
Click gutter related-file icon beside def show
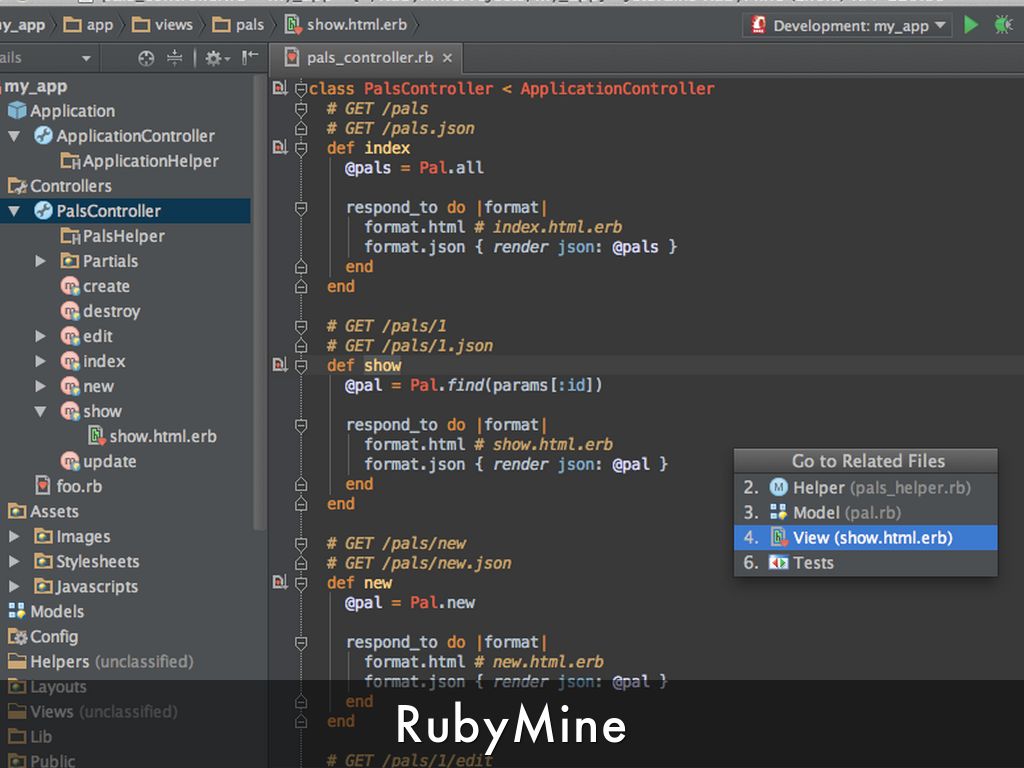280,366
